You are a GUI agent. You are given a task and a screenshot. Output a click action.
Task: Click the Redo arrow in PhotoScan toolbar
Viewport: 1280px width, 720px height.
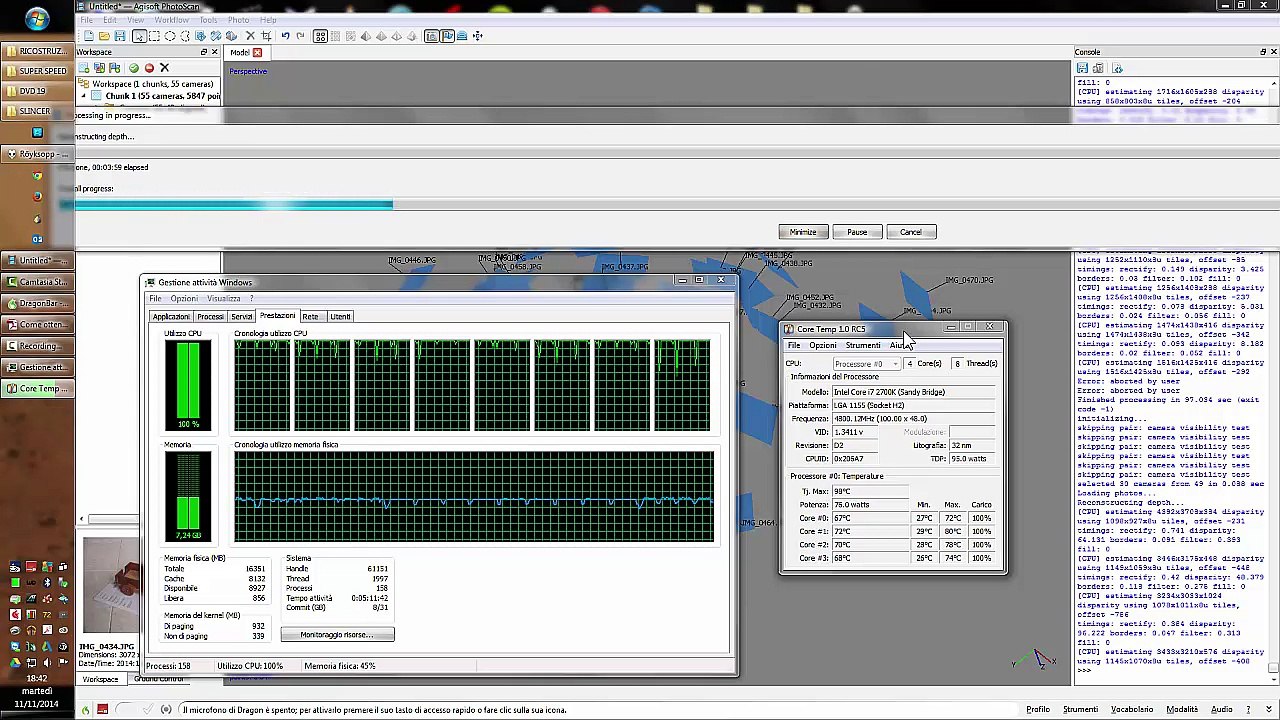[300, 36]
